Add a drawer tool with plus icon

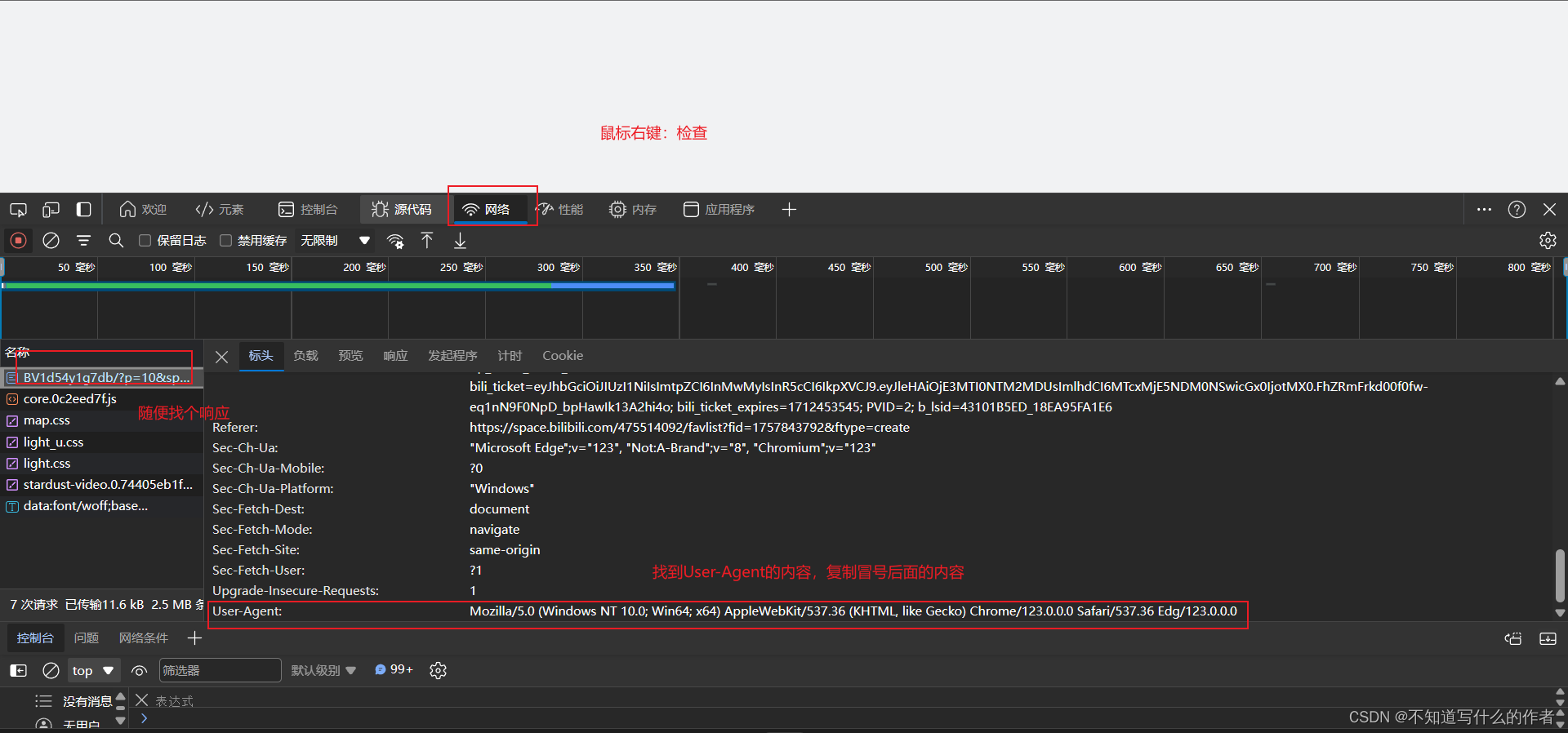194,638
